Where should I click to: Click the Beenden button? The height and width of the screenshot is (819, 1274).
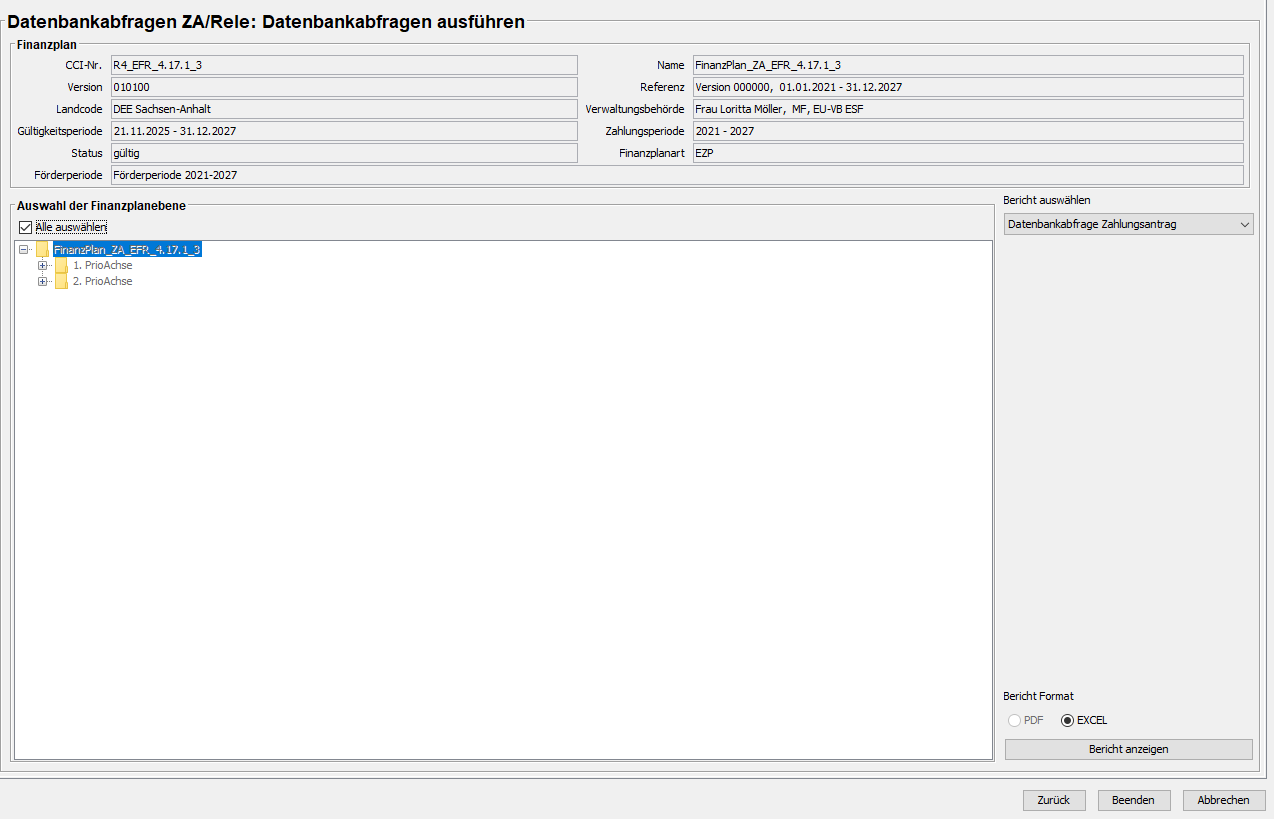[1133, 800]
